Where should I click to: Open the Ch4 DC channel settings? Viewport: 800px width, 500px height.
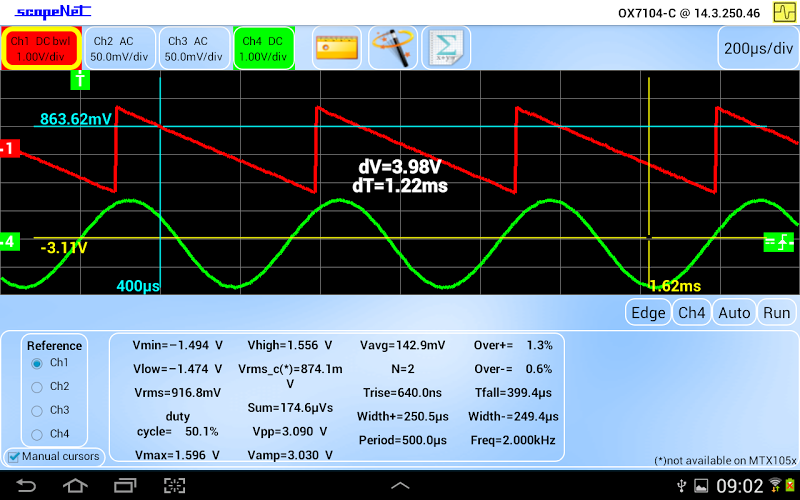[x=264, y=48]
